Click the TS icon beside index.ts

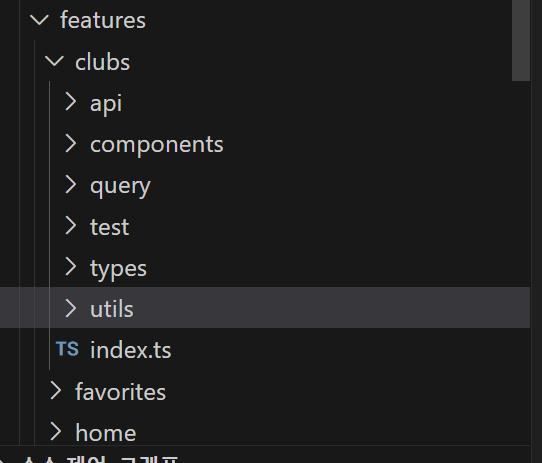(67, 349)
